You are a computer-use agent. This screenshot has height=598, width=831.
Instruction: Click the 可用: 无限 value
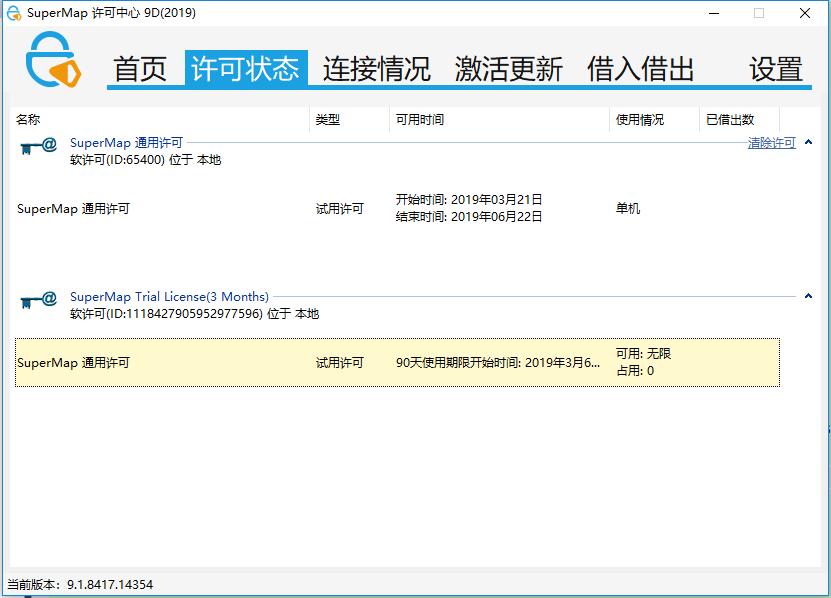pos(643,354)
